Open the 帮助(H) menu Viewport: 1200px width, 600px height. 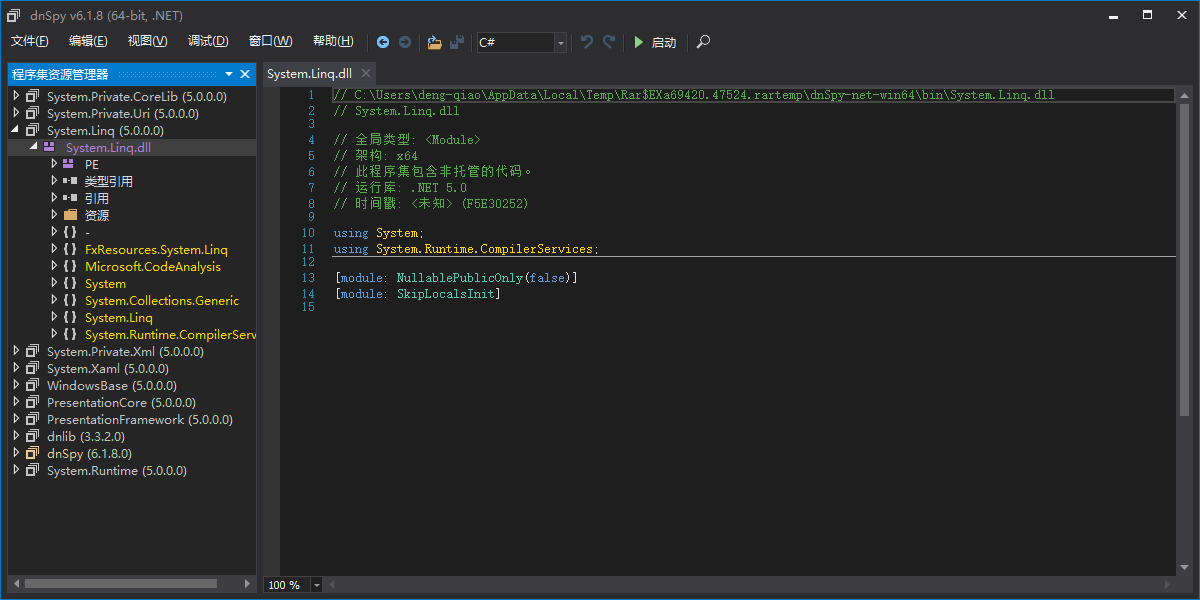(333, 41)
